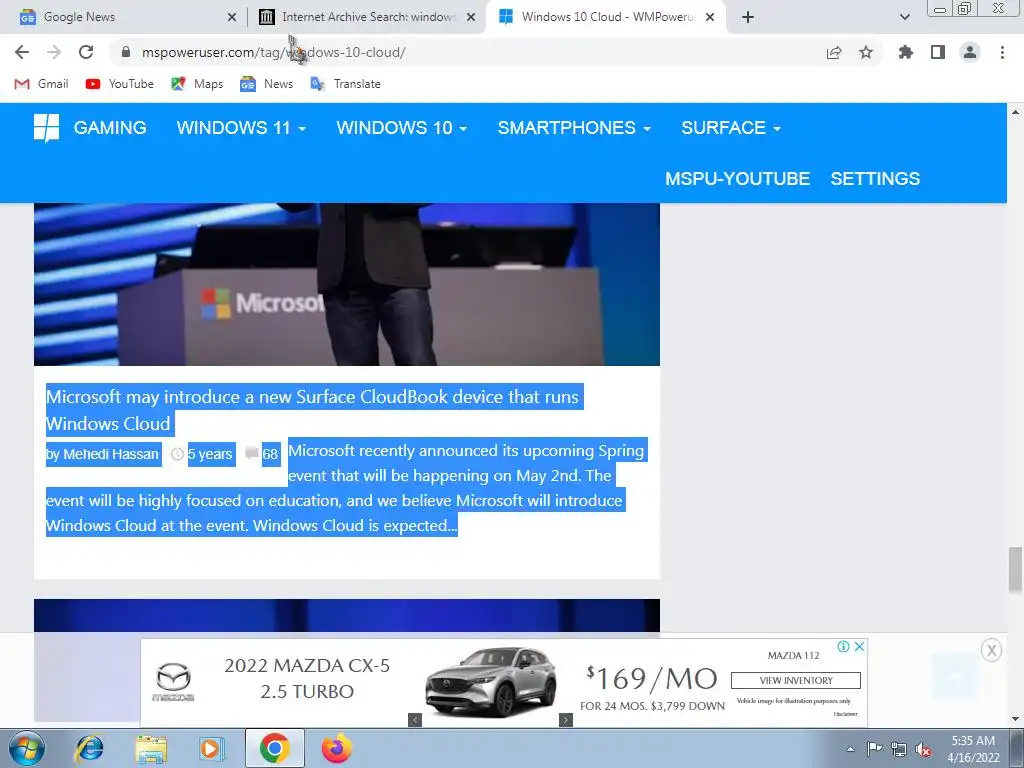Dismiss bottom banner with circled X
Viewport: 1024px width, 768px height.
pyautogui.click(x=991, y=650)
